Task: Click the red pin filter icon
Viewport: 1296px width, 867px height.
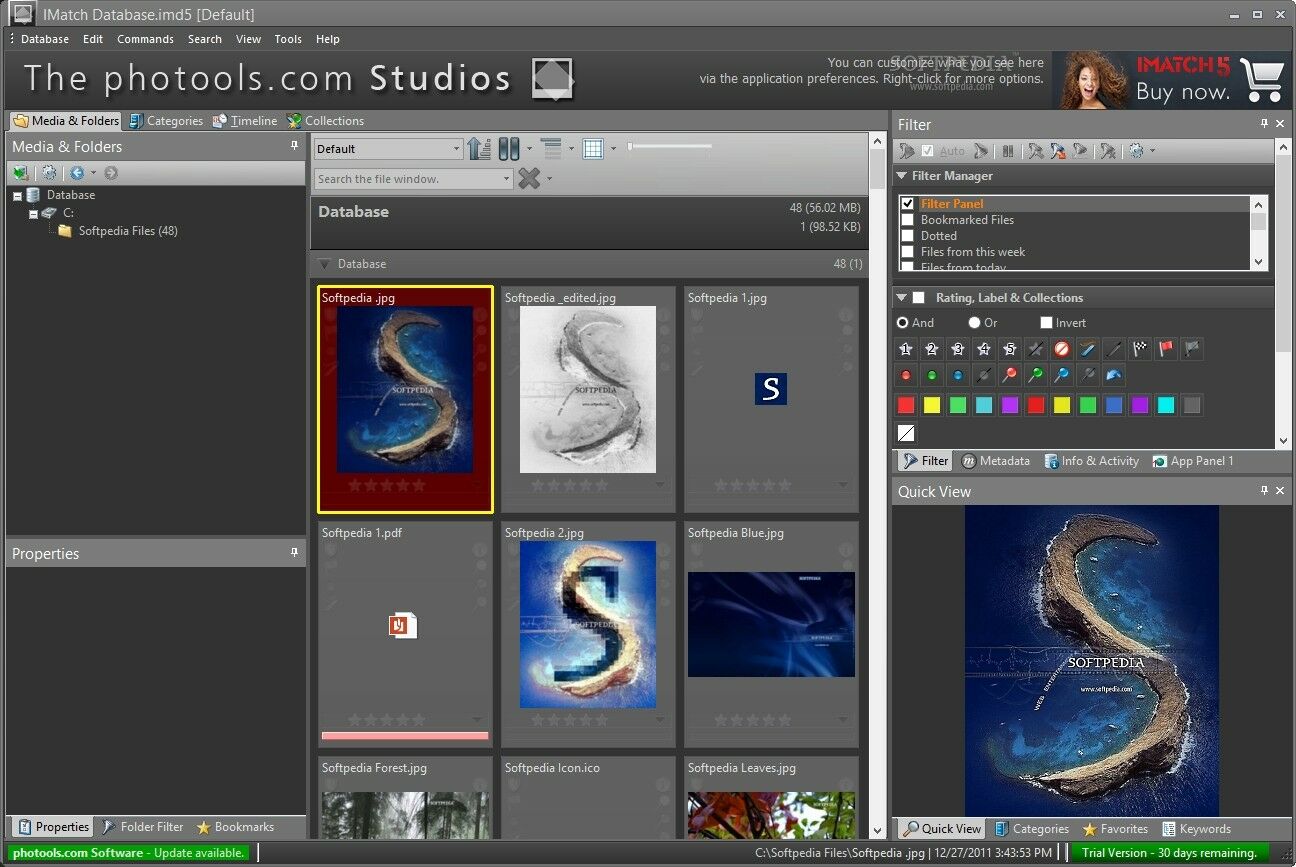Action: [1010, 376]
